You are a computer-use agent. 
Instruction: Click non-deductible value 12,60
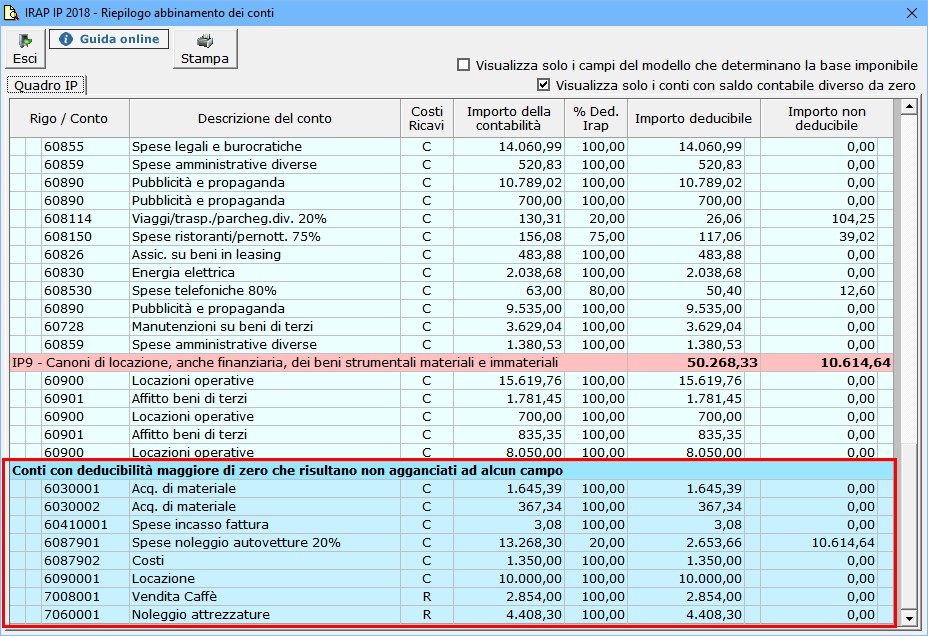(x=858, y=290)
